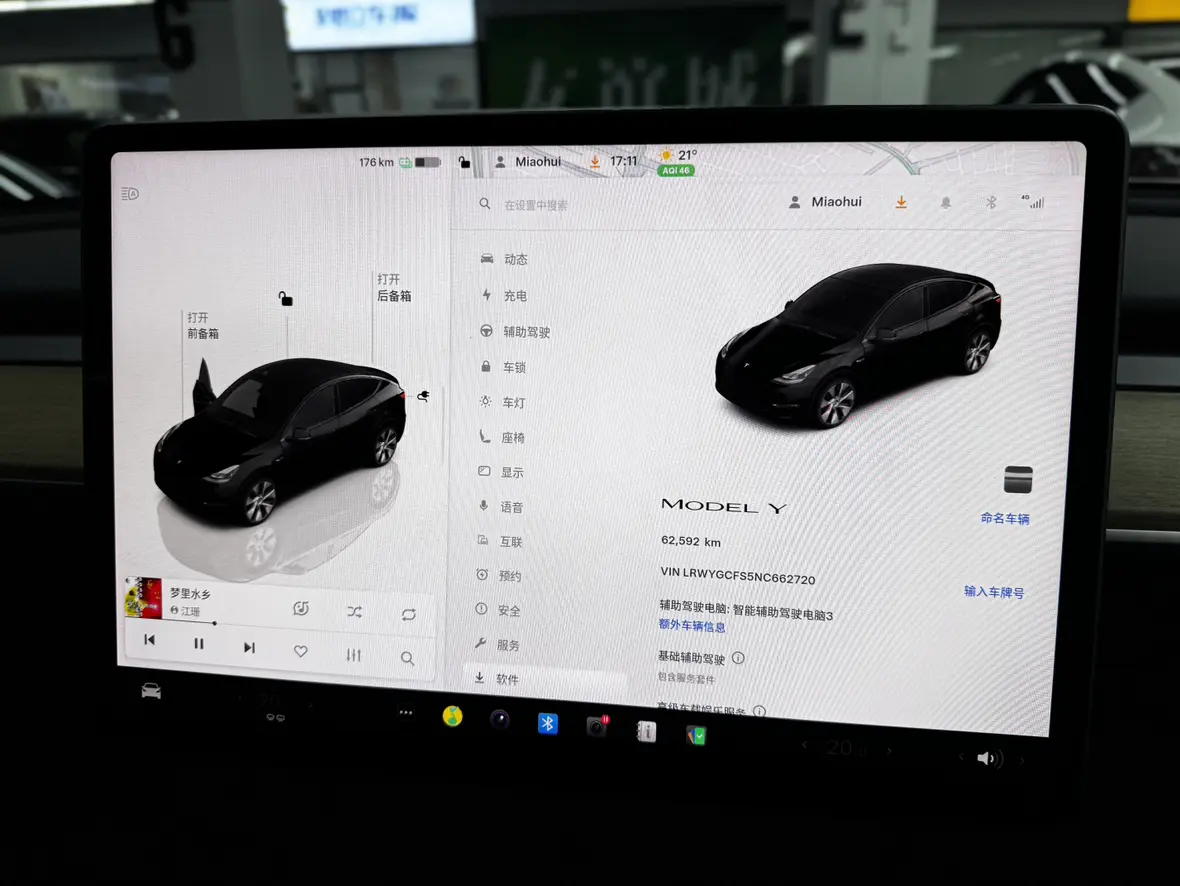1180x886 pixels.
Task: Click the notification bell icon
Action: pos(945,203)
